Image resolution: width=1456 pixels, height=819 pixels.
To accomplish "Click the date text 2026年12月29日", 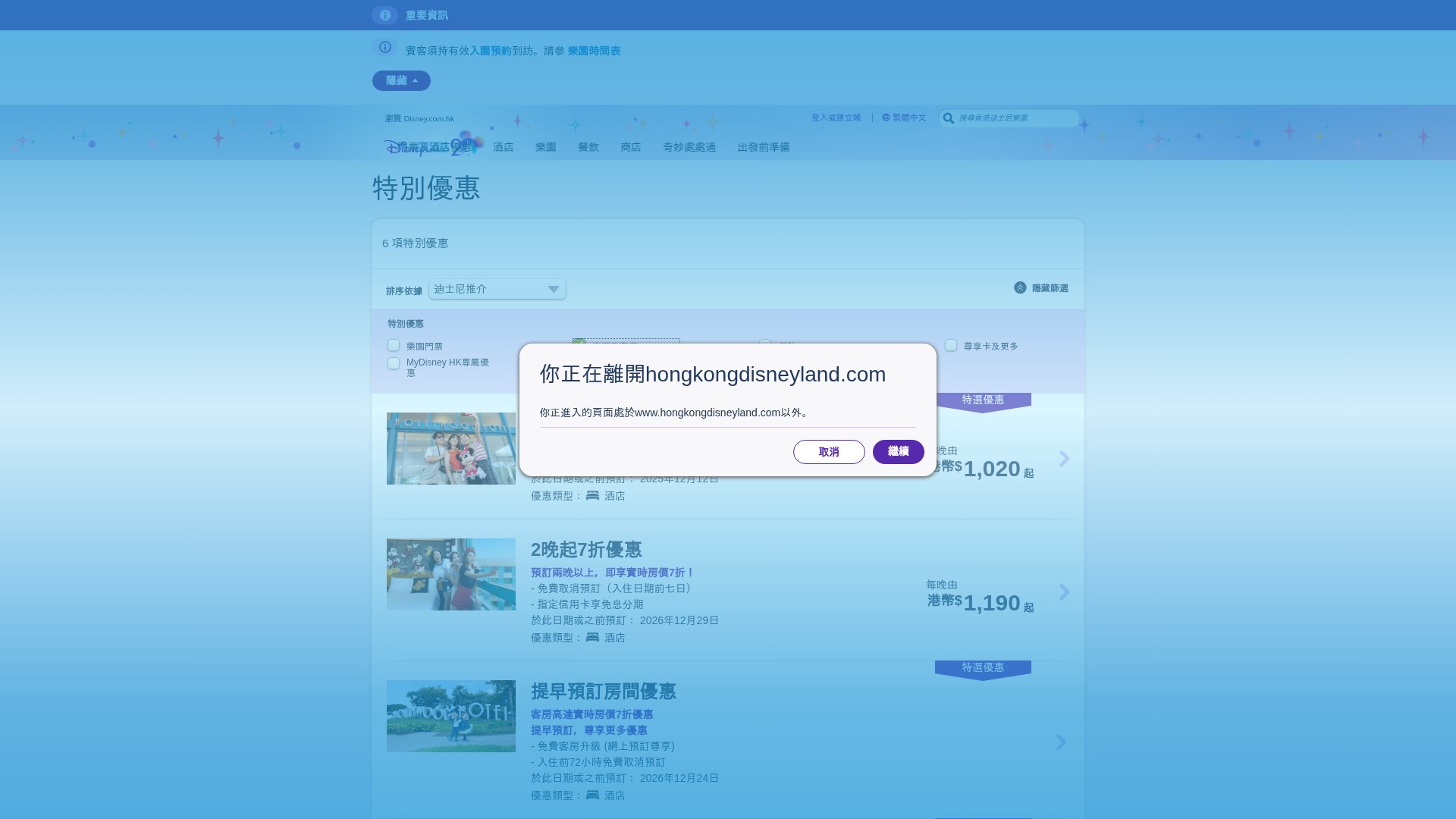I will pyautogui.click(x=679, y=620).
